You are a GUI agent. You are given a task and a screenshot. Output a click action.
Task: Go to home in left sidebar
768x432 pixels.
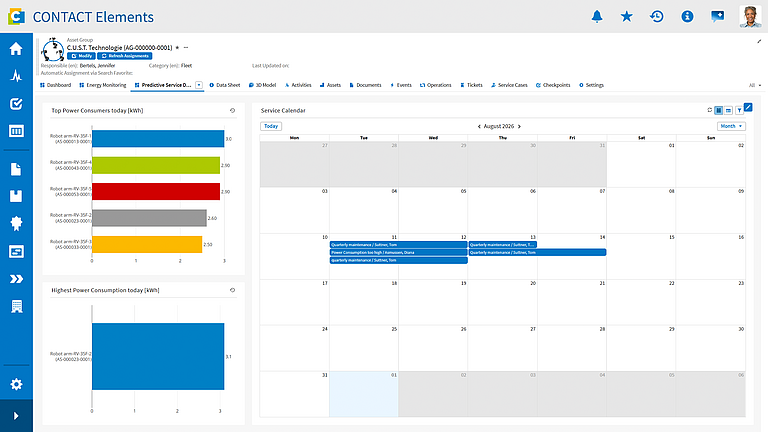click(16, 48)
